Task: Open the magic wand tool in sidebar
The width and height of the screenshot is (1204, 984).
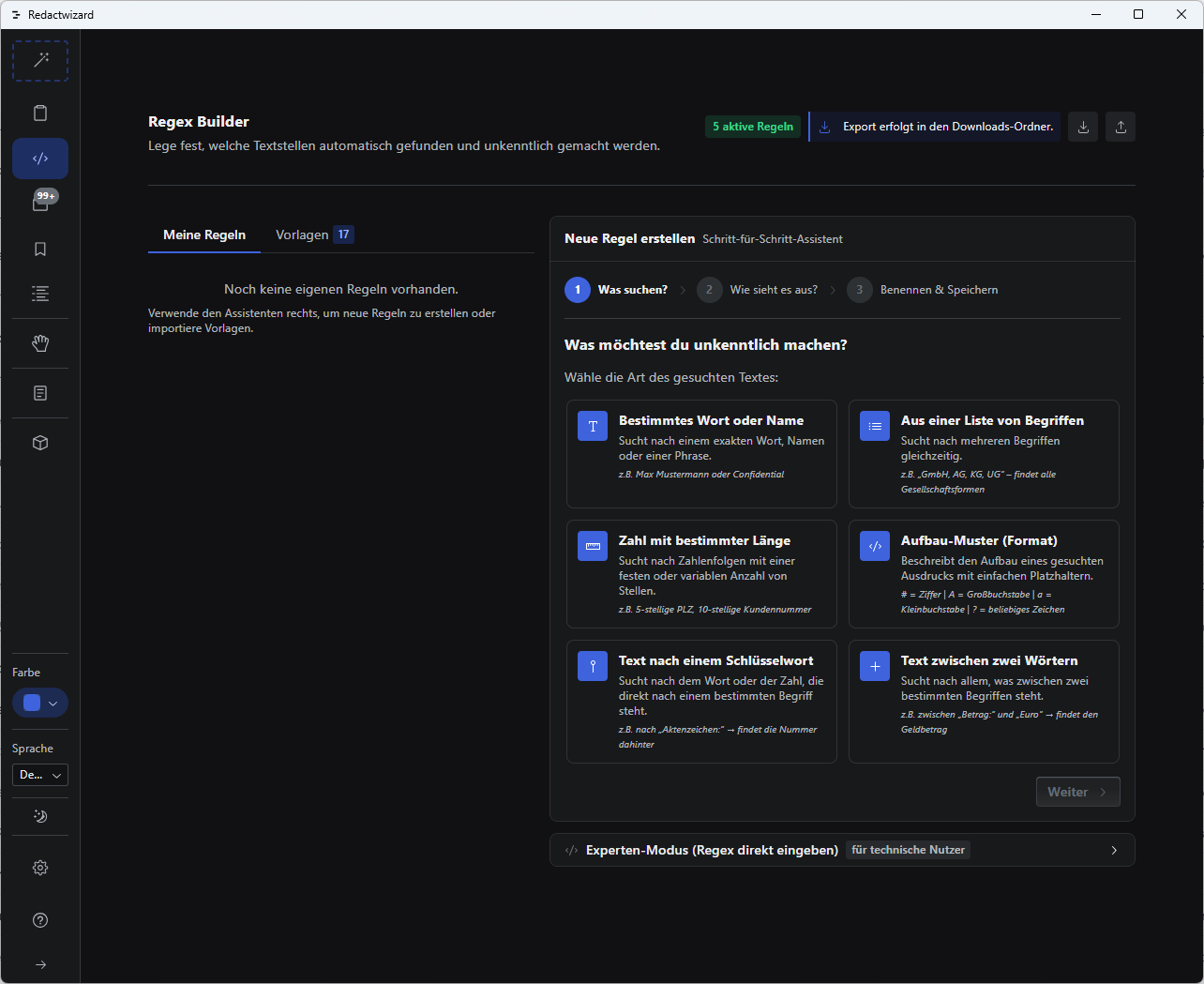Action: pyautogui.click(x=40, y=61)
